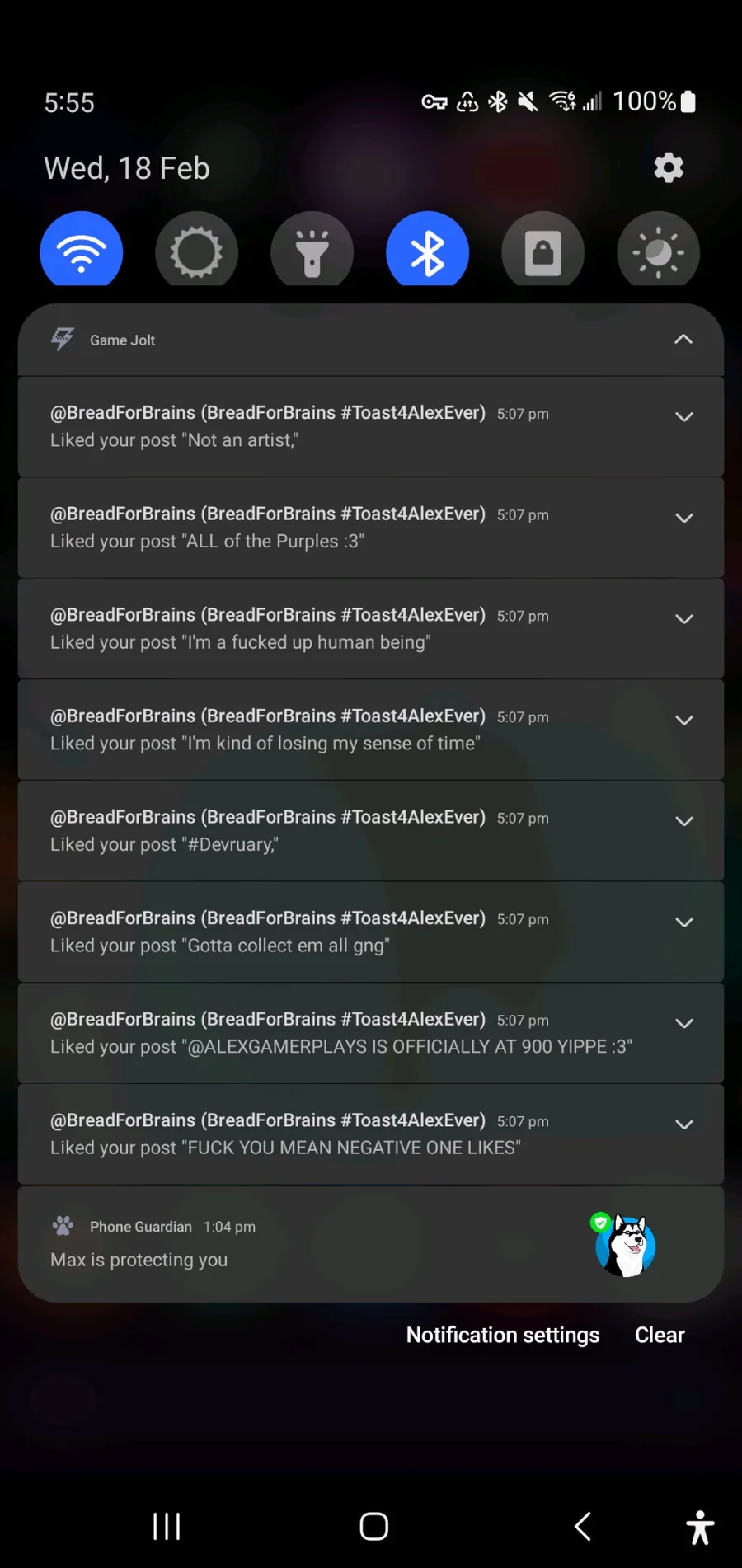Screen dimensions: 742x1568
Task: Tap the brightness mode quick setting icon
Action: point(658,251)
